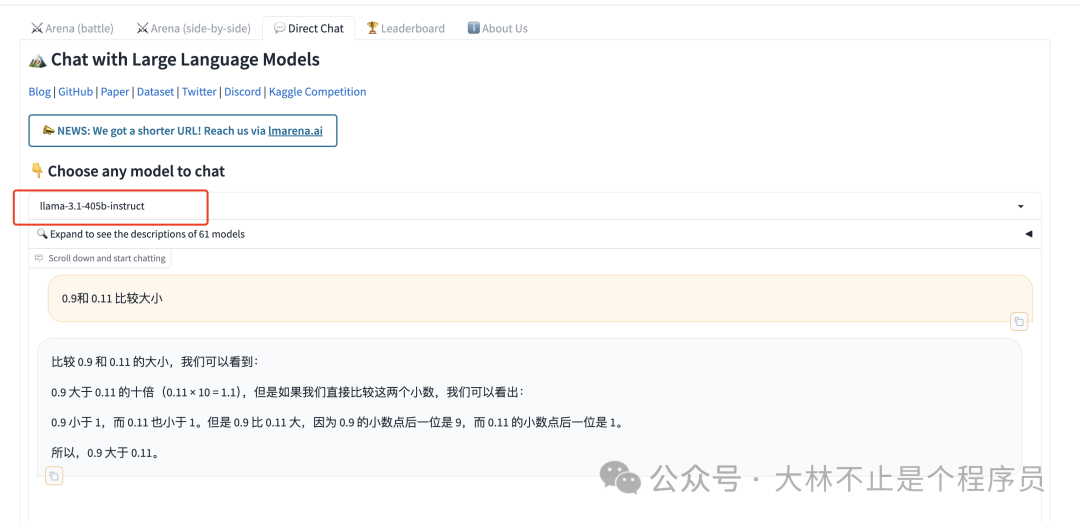Open the Leaderboard tab
This screenshot has height=522, width=1080.
(x=406, y=28)
